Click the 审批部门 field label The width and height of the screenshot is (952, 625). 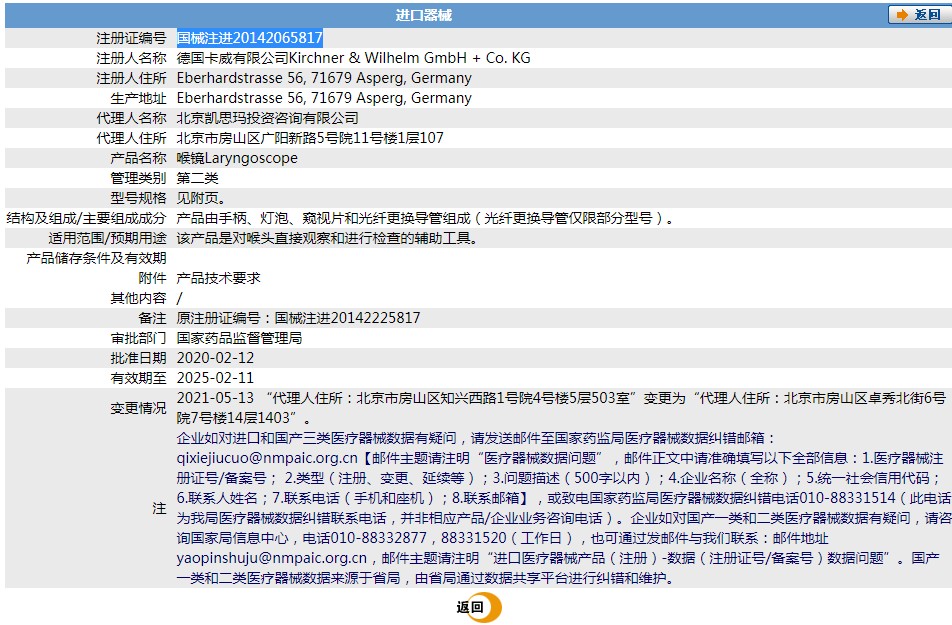138,338
